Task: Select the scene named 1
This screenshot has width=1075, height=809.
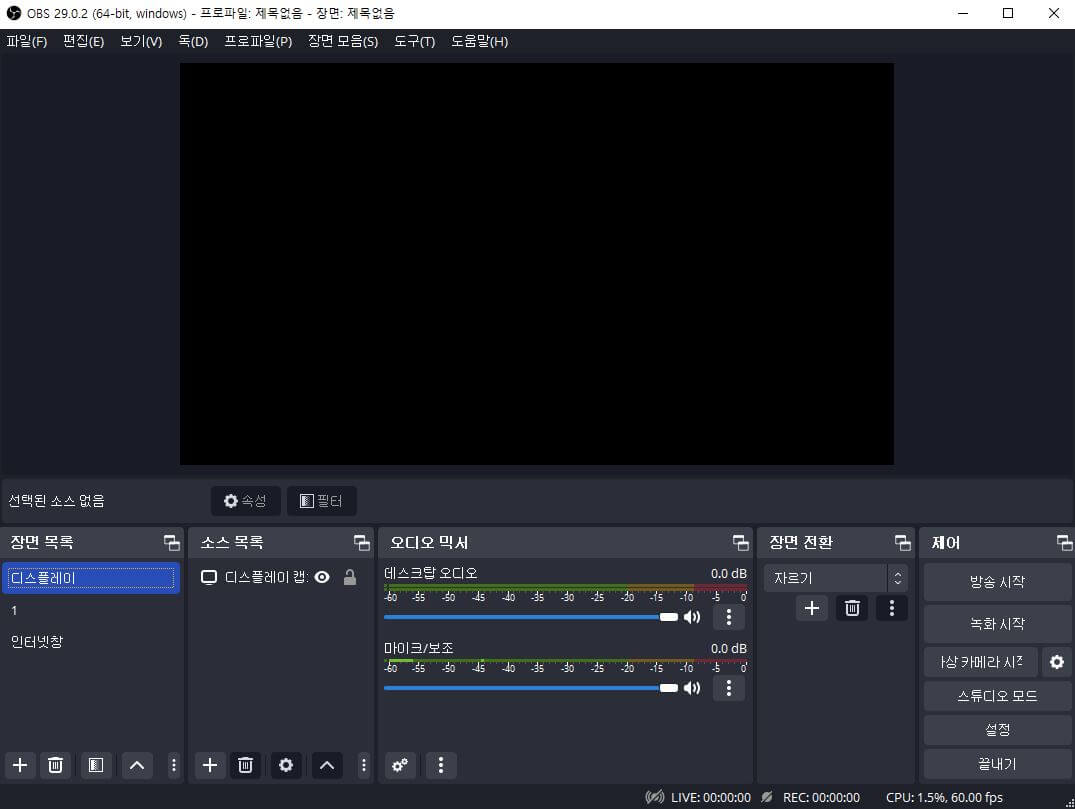Action: pyautogui.click(x=91, y=610)
